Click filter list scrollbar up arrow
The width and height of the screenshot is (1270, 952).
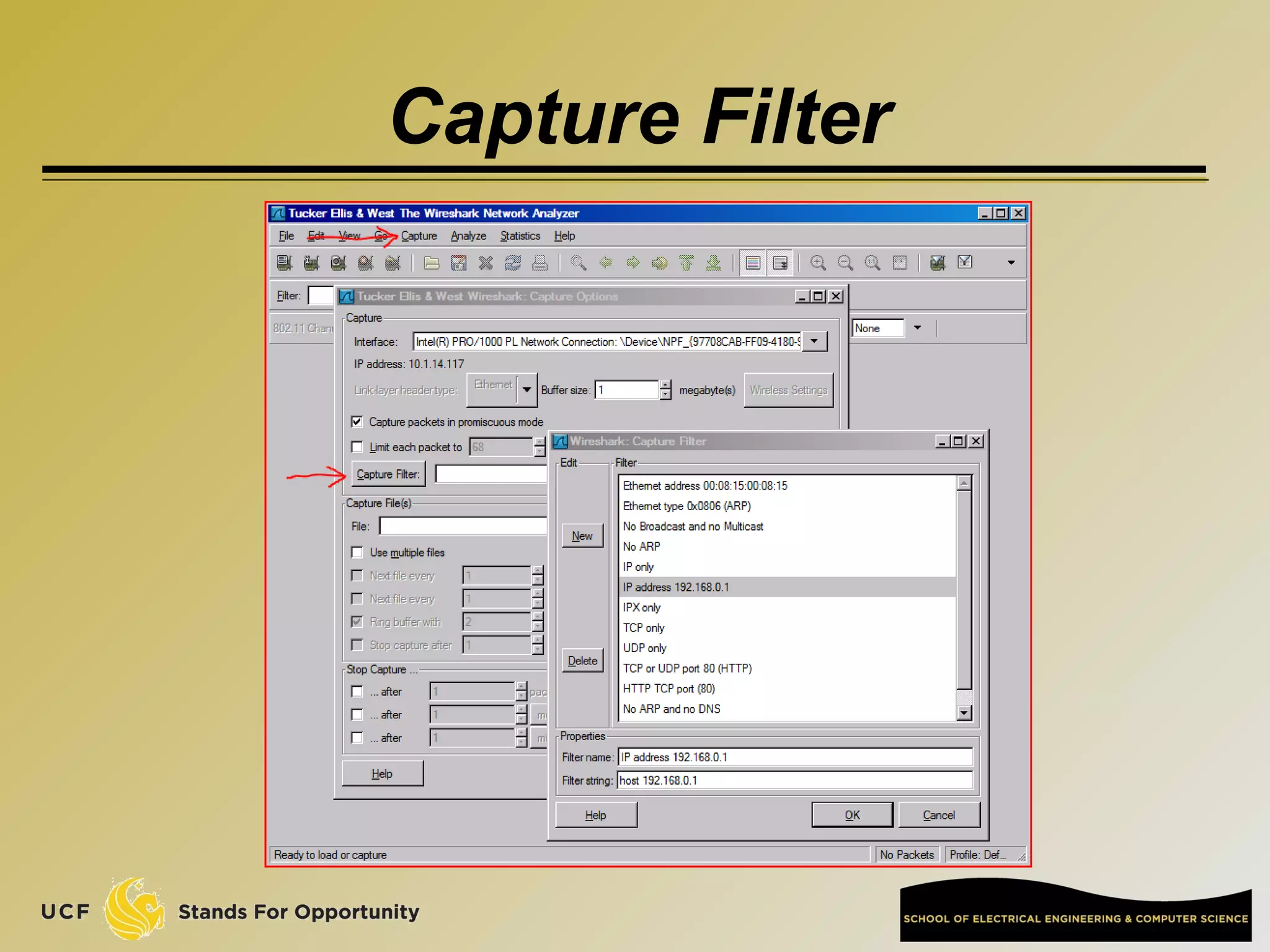(964, 483)
